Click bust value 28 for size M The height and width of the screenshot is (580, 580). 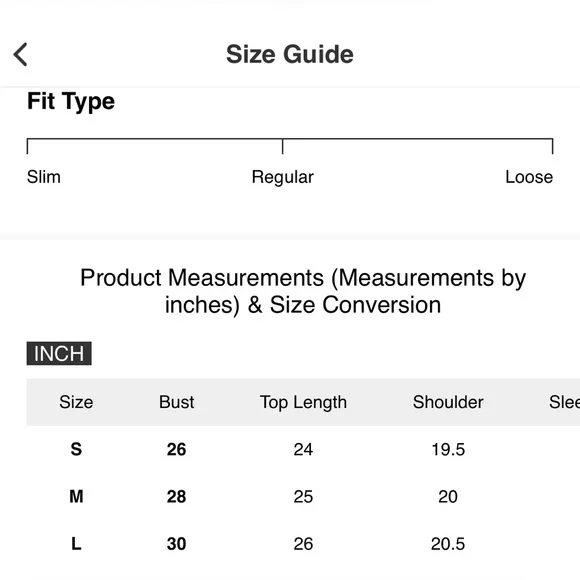pyautogui.click(x=176, y=496)
